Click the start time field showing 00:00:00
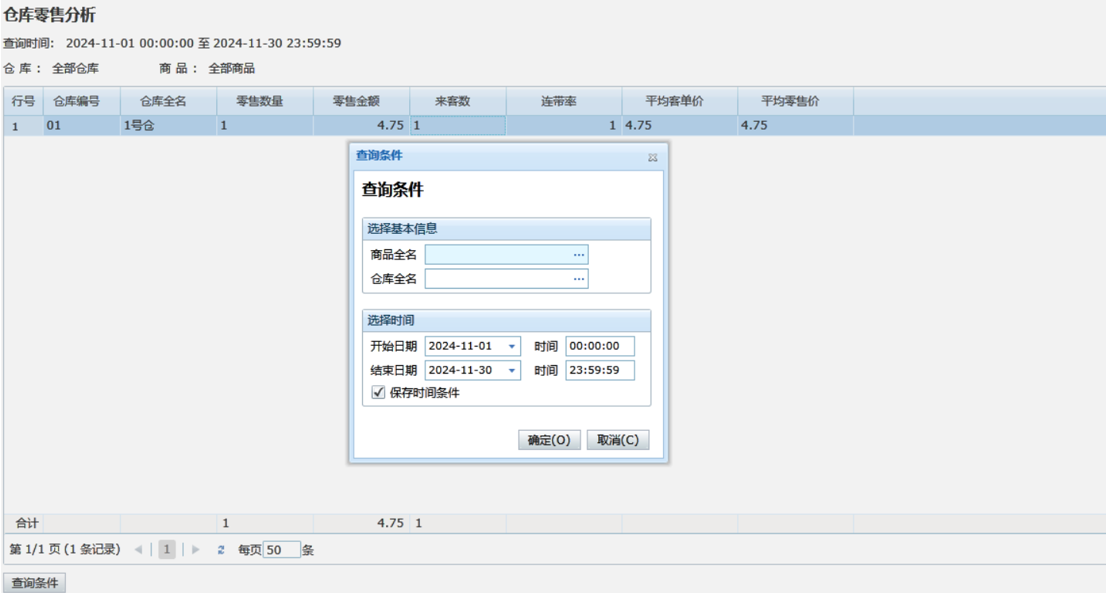 pyautogui.click(x=599, y=347)
